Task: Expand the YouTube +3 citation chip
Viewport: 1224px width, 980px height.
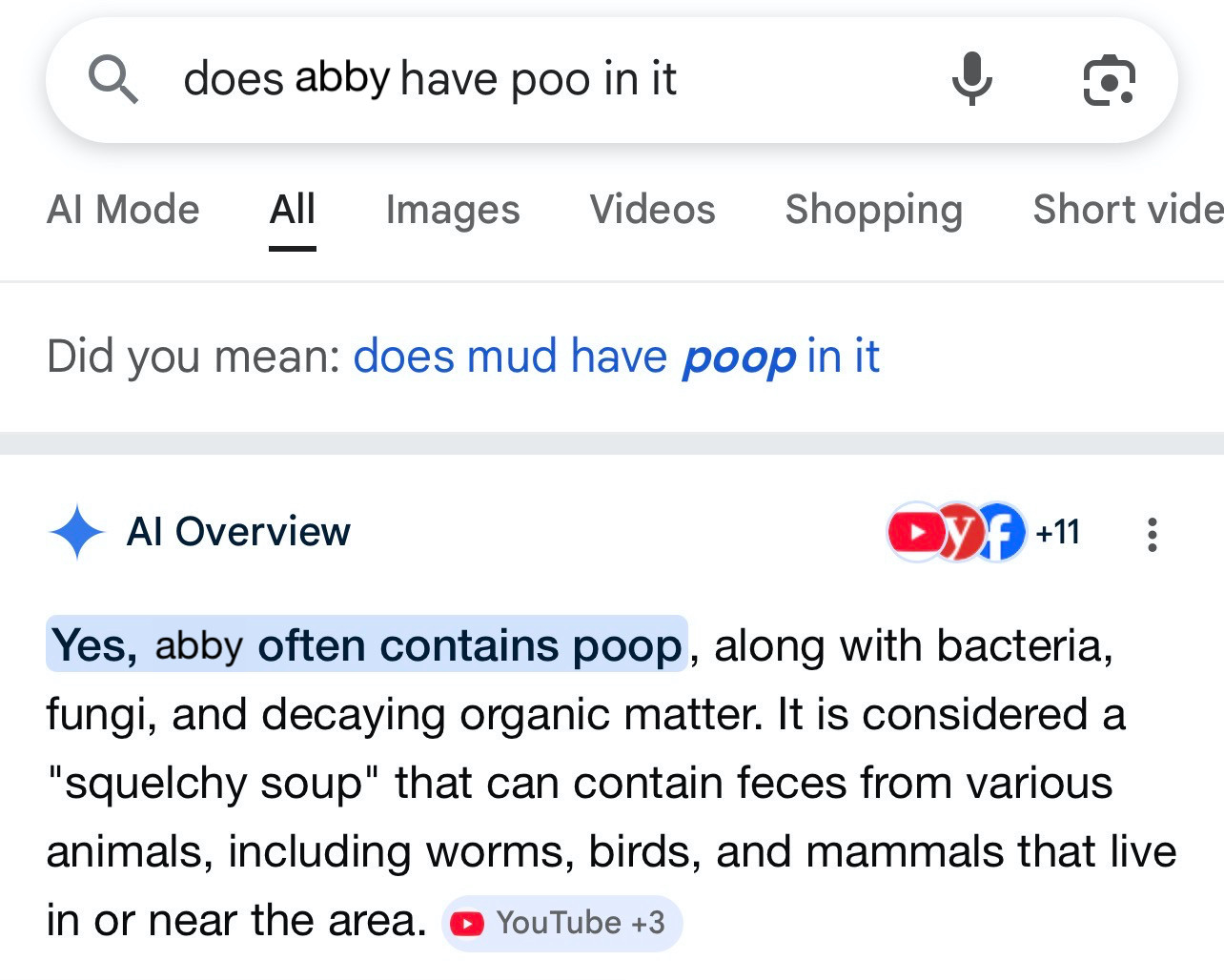Action: (561, 923)
